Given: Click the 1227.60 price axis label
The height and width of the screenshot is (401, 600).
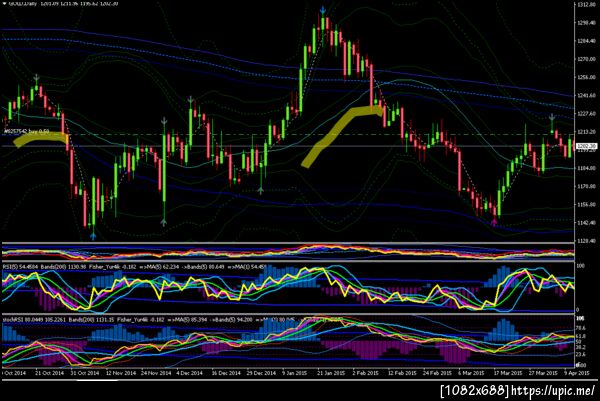Looking at the screenshot, I should (587, 114).
